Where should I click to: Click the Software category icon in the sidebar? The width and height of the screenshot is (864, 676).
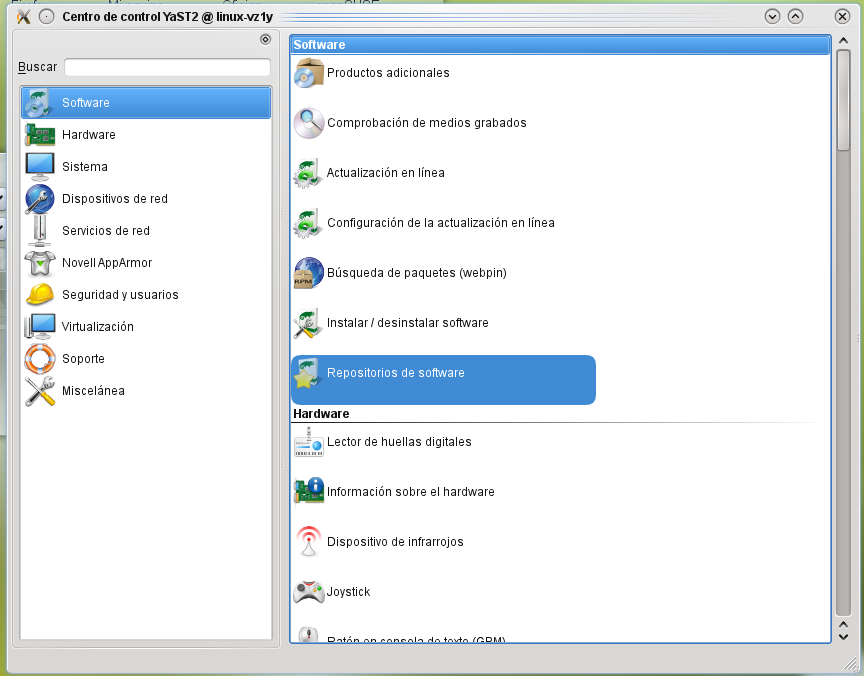click(40, 103)
